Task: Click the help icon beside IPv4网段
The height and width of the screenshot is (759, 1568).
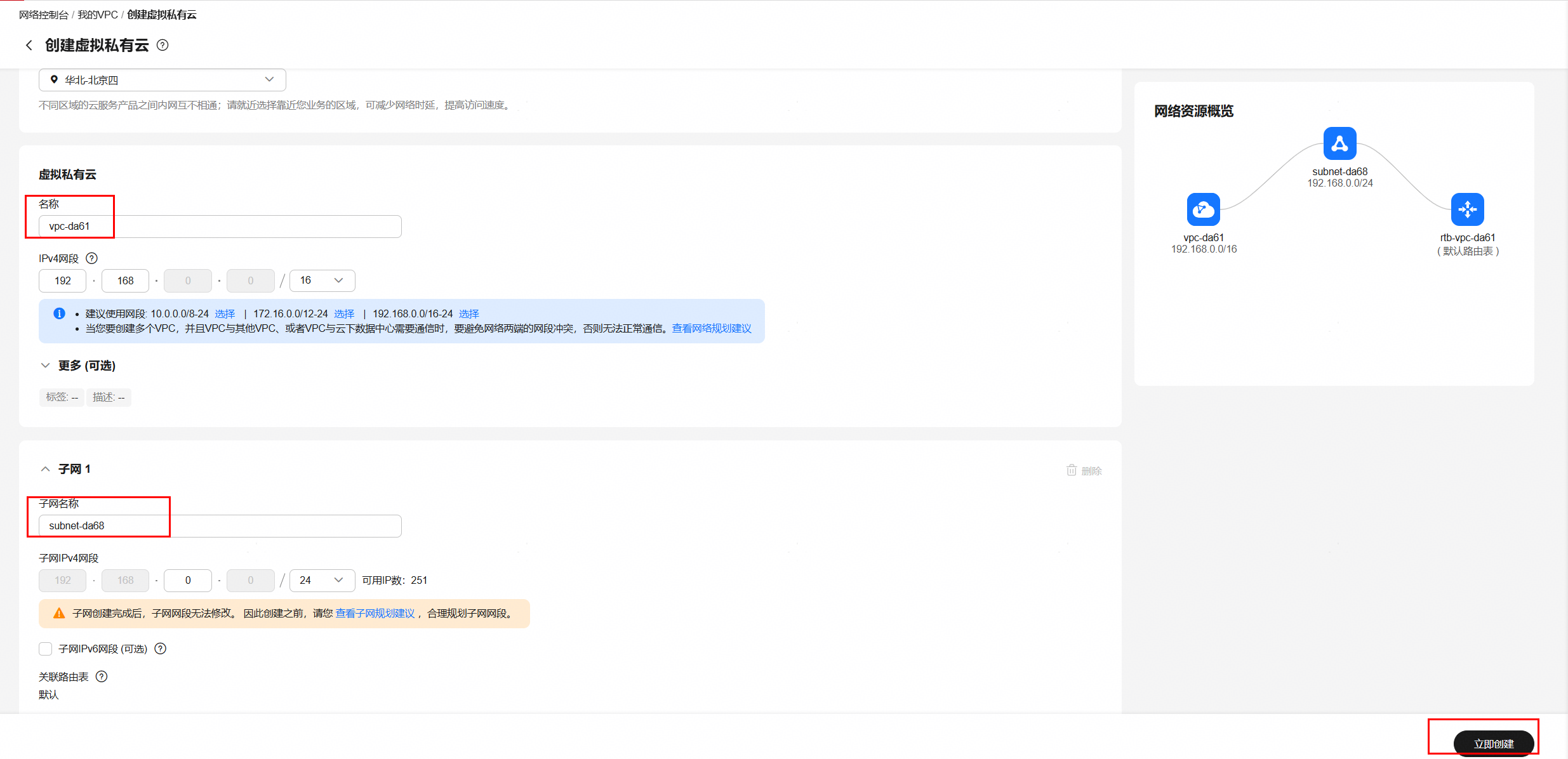Action: coord(91,258)
